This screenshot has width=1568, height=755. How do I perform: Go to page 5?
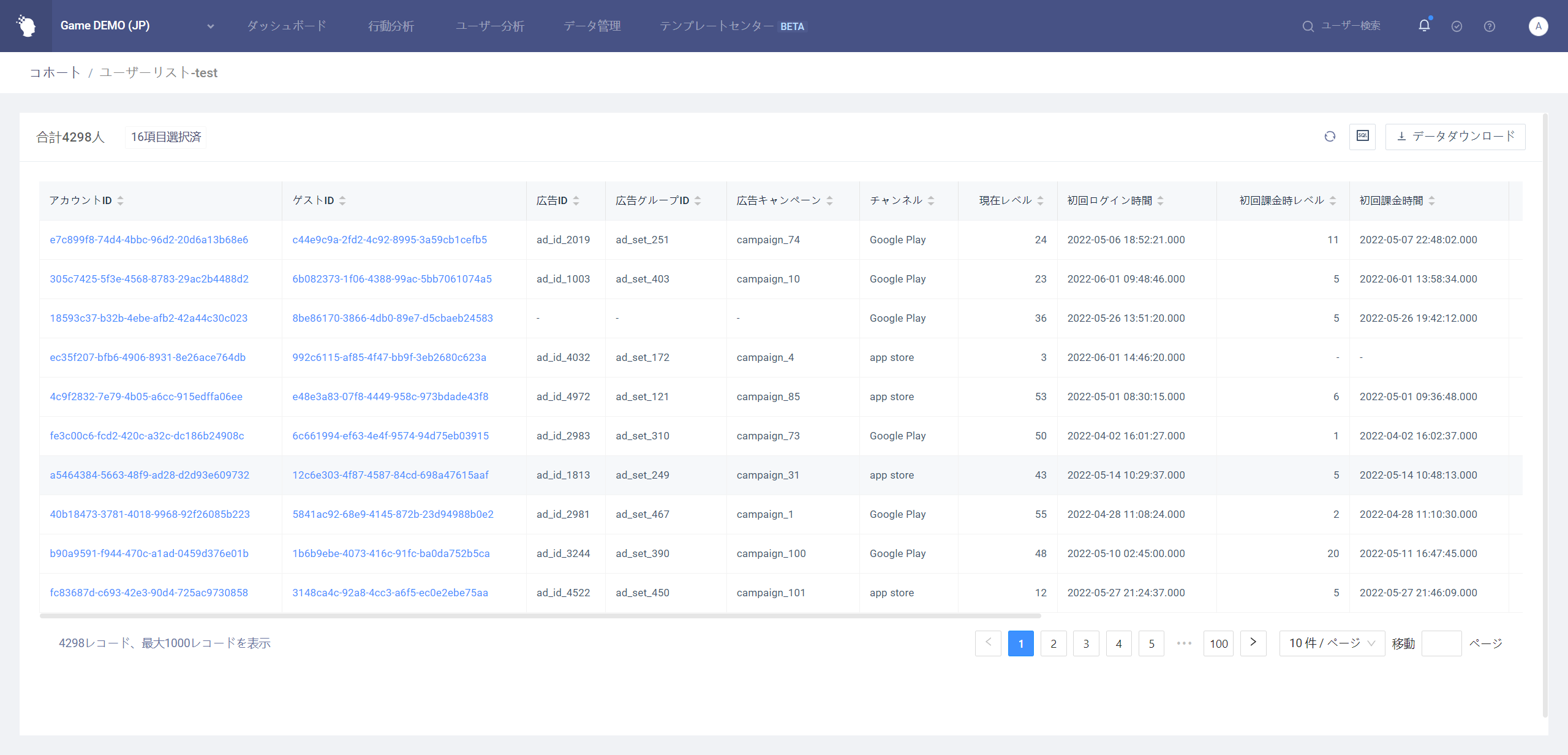tap(1151, 643)
